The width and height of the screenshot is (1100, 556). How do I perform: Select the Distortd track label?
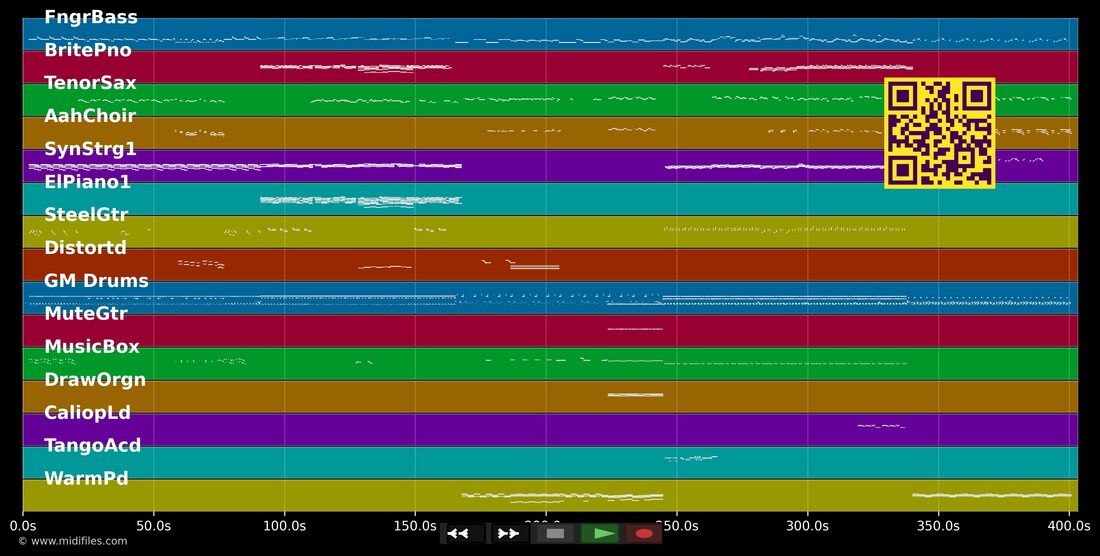pos(86,248)
